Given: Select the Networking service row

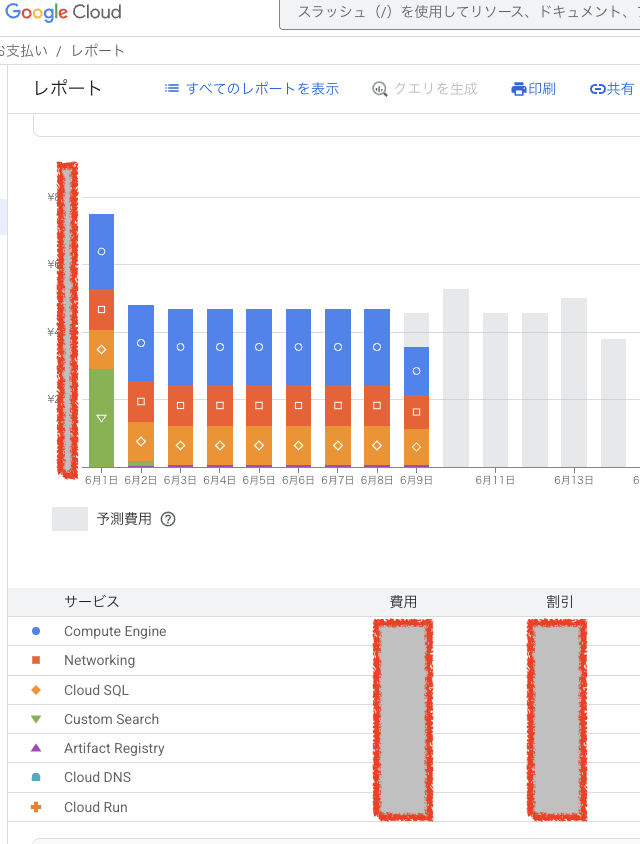Looking at the screenshot, I should (x=99, y=661).
